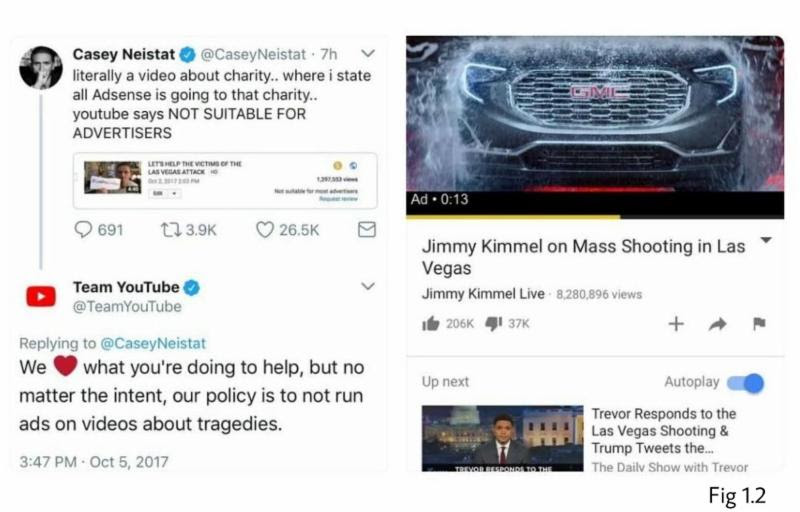This screenshot has height=512, width=800.
Task: Thumbs down the Jimmy Kimmel video
Action: [x=493, y=323]
